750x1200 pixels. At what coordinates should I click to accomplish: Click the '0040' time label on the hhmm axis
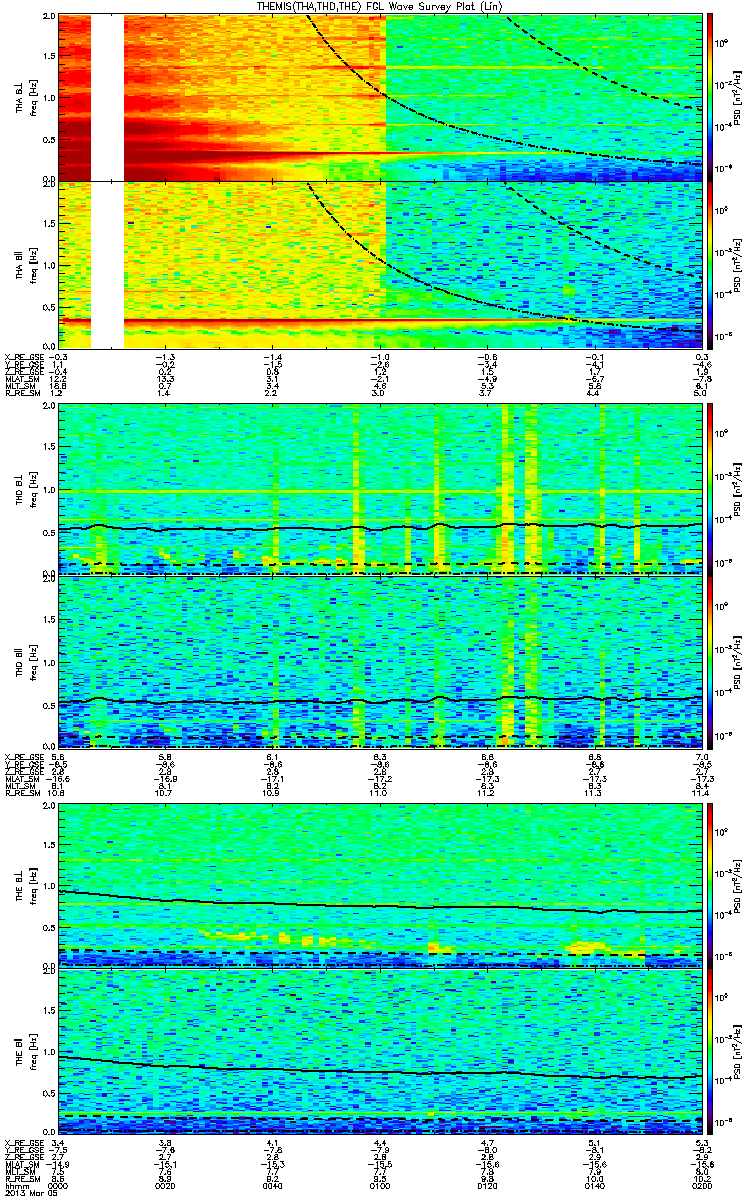[x=273, y=1185]
